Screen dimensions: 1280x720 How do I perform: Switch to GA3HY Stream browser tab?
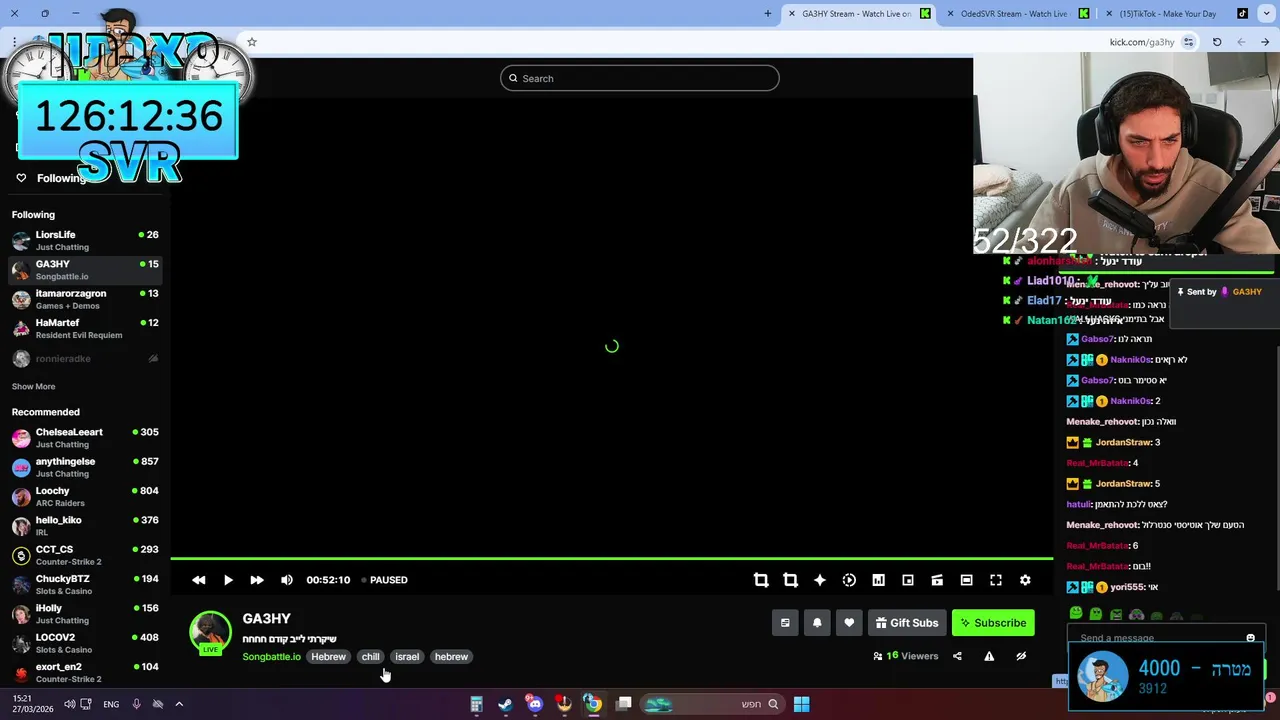(x=858, y=14)
